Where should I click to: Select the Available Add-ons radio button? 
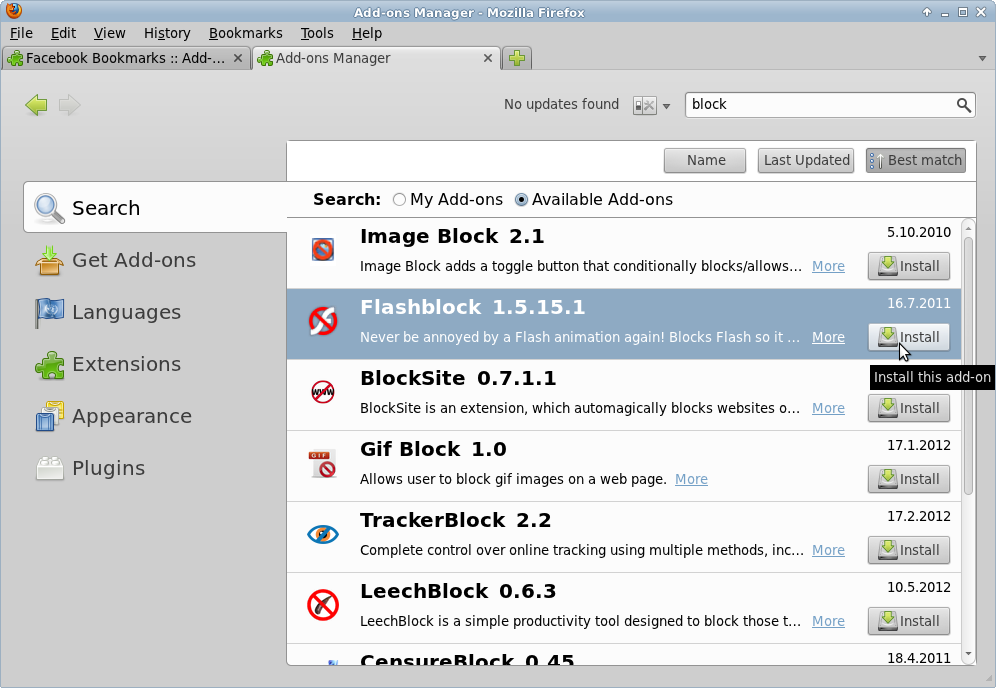521,199
